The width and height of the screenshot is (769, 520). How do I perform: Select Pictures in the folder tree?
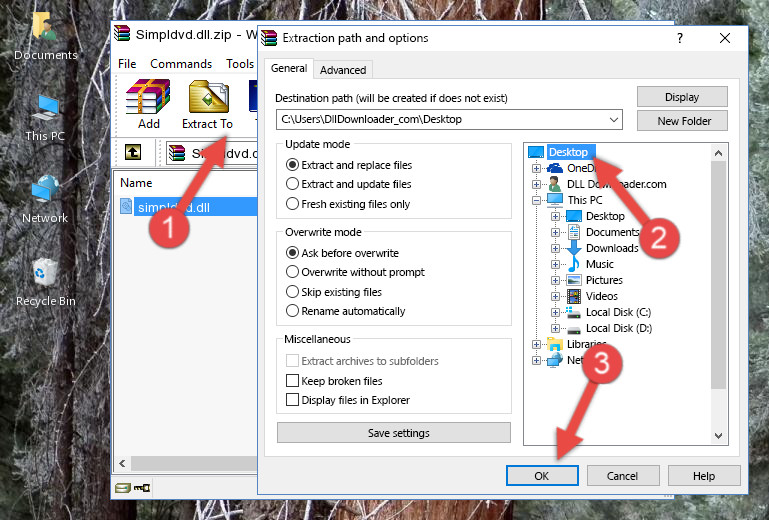pos(604,280)
